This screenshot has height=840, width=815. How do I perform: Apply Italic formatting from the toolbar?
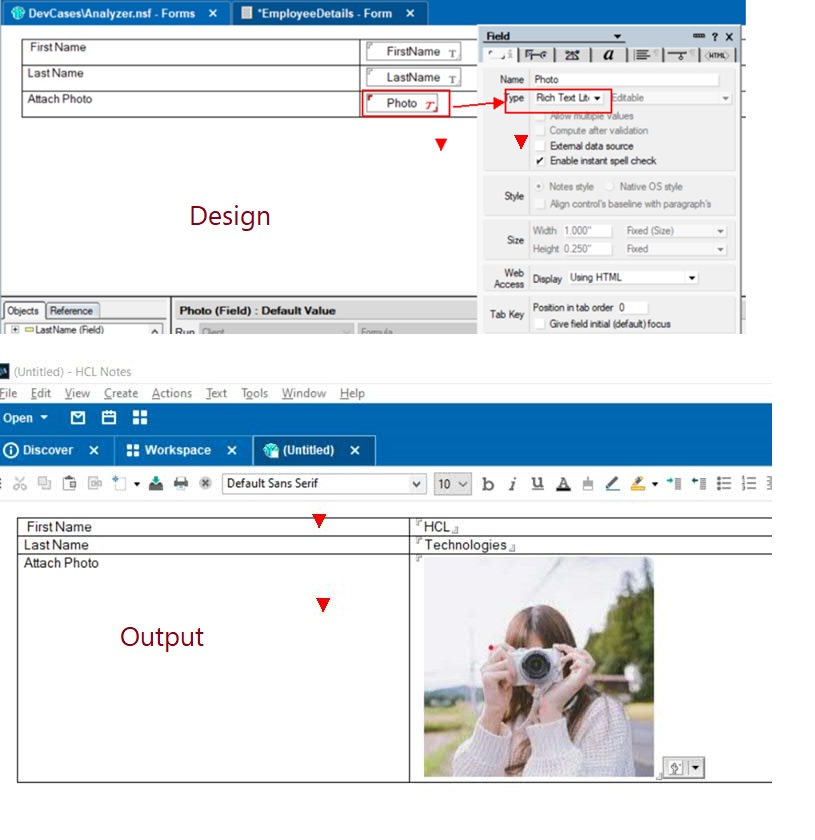coord(512,484)
